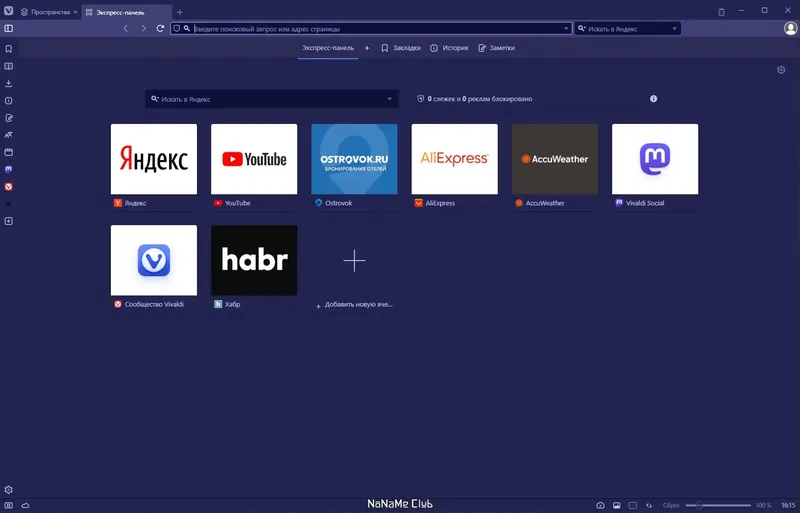Viewport: 800px width, 513px height.
Task: Go forward with the forward arrow
Action: (143, 29)
